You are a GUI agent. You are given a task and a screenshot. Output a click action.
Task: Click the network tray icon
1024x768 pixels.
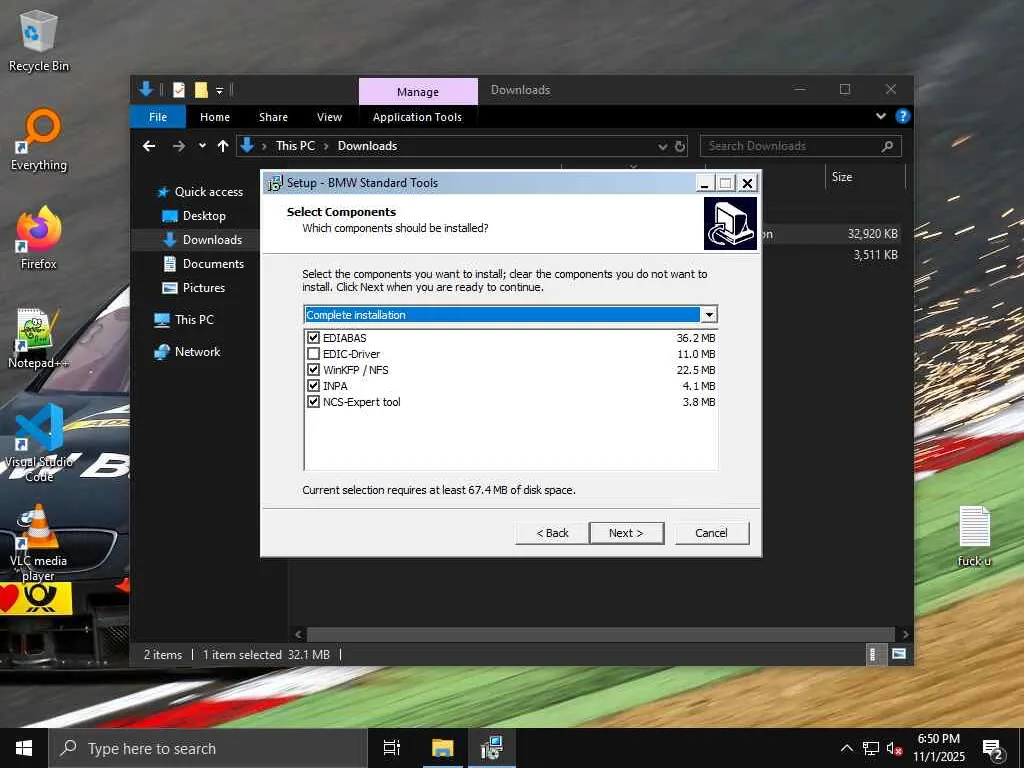(x=871, y=748)
